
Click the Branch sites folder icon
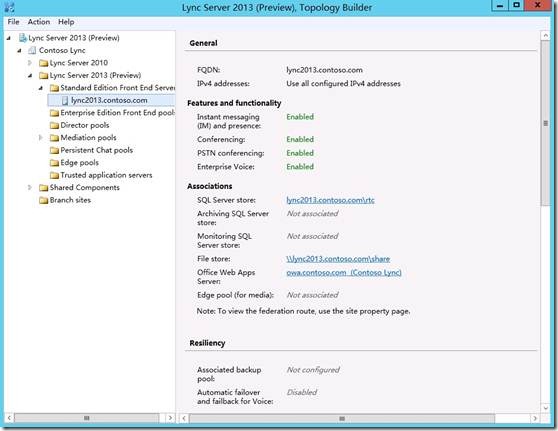point(43,200)
